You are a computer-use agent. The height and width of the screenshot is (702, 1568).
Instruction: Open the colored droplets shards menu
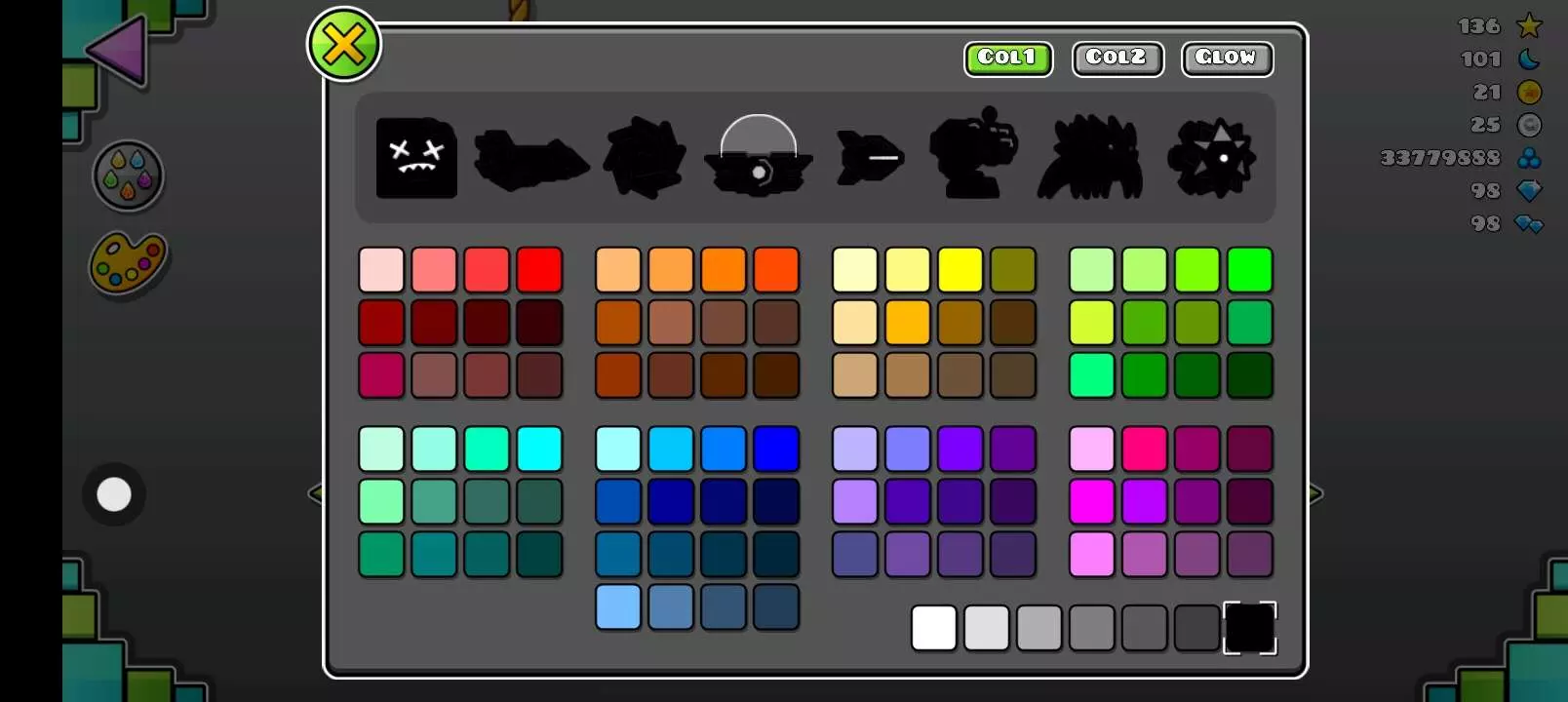(x=128, y=175)
